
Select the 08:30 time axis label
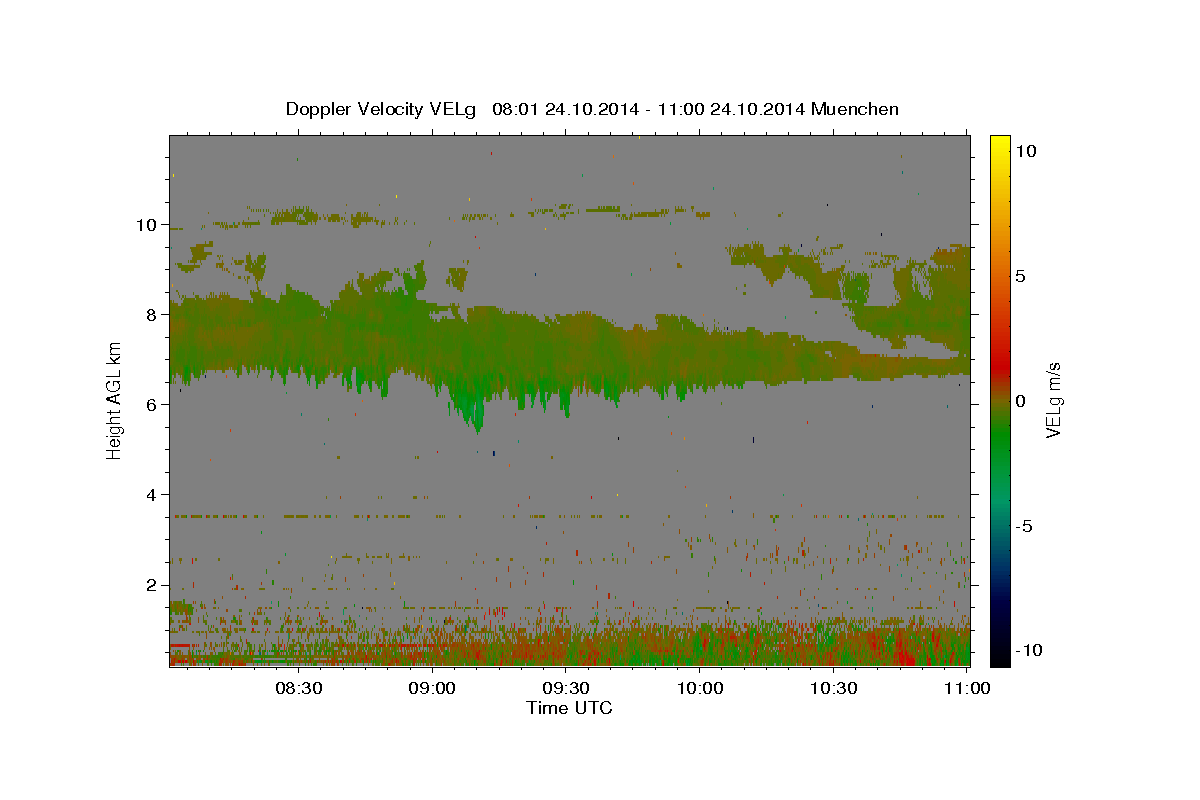pos(298,688)
